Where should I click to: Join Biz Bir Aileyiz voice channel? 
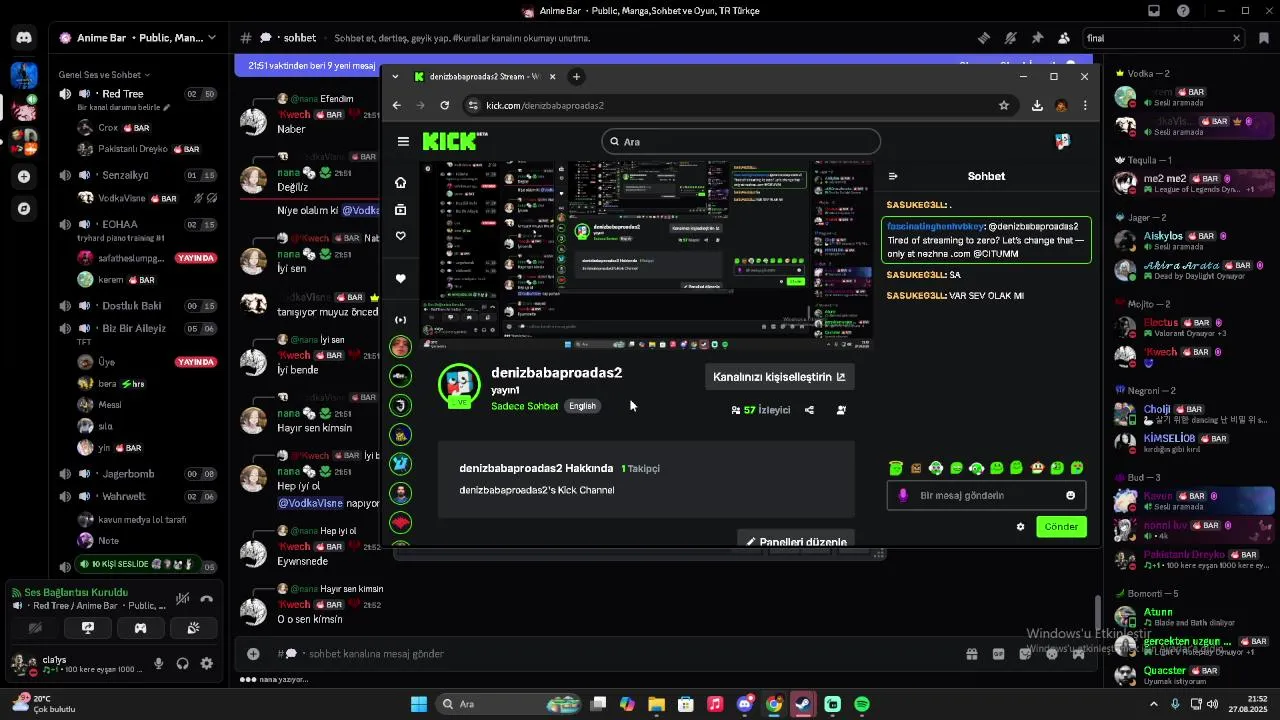(138, 328)
